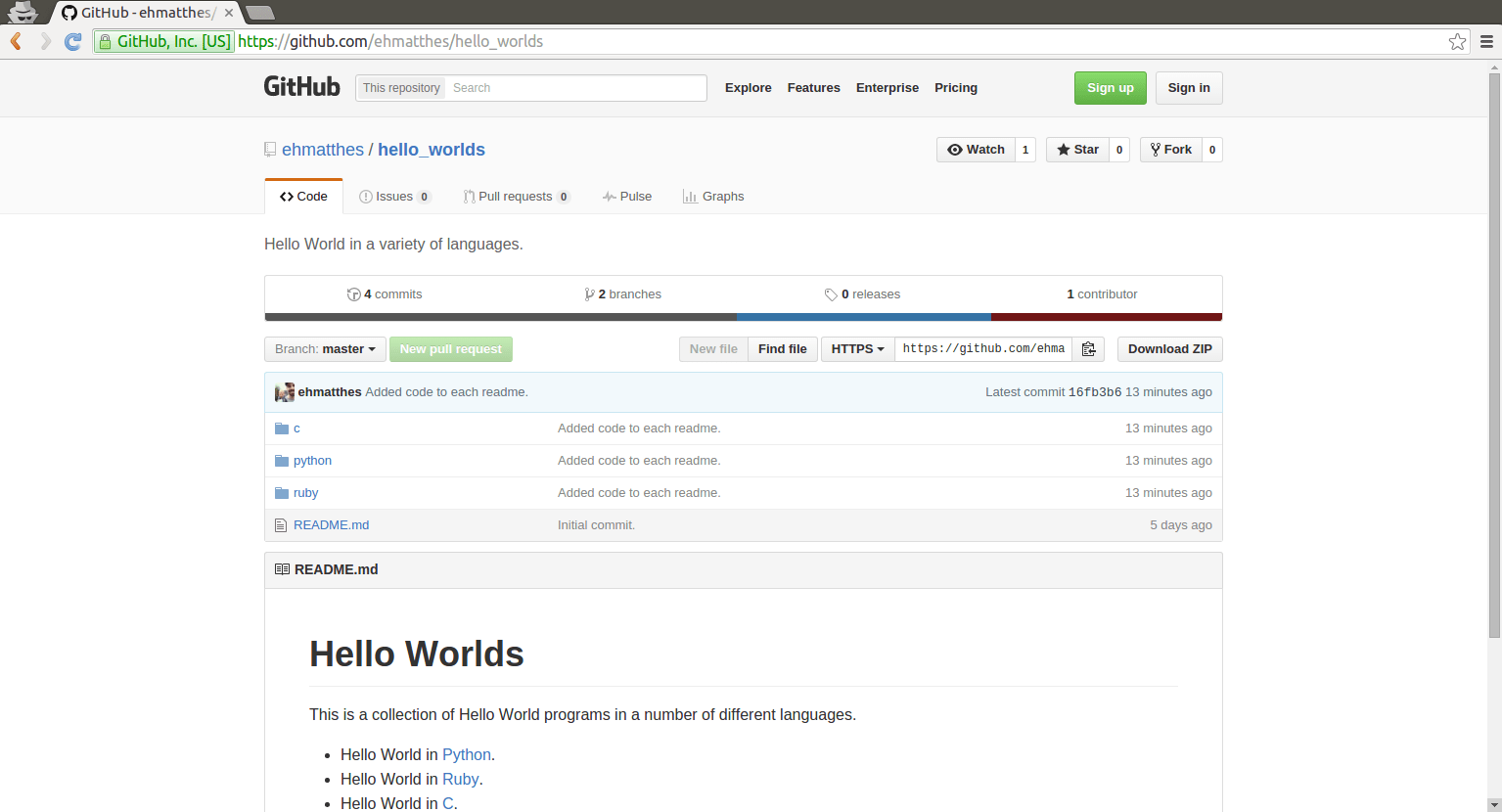Click the ehmatthes avatar in the commit bar
Viewport: 1502px width, 812px height.
285,392
